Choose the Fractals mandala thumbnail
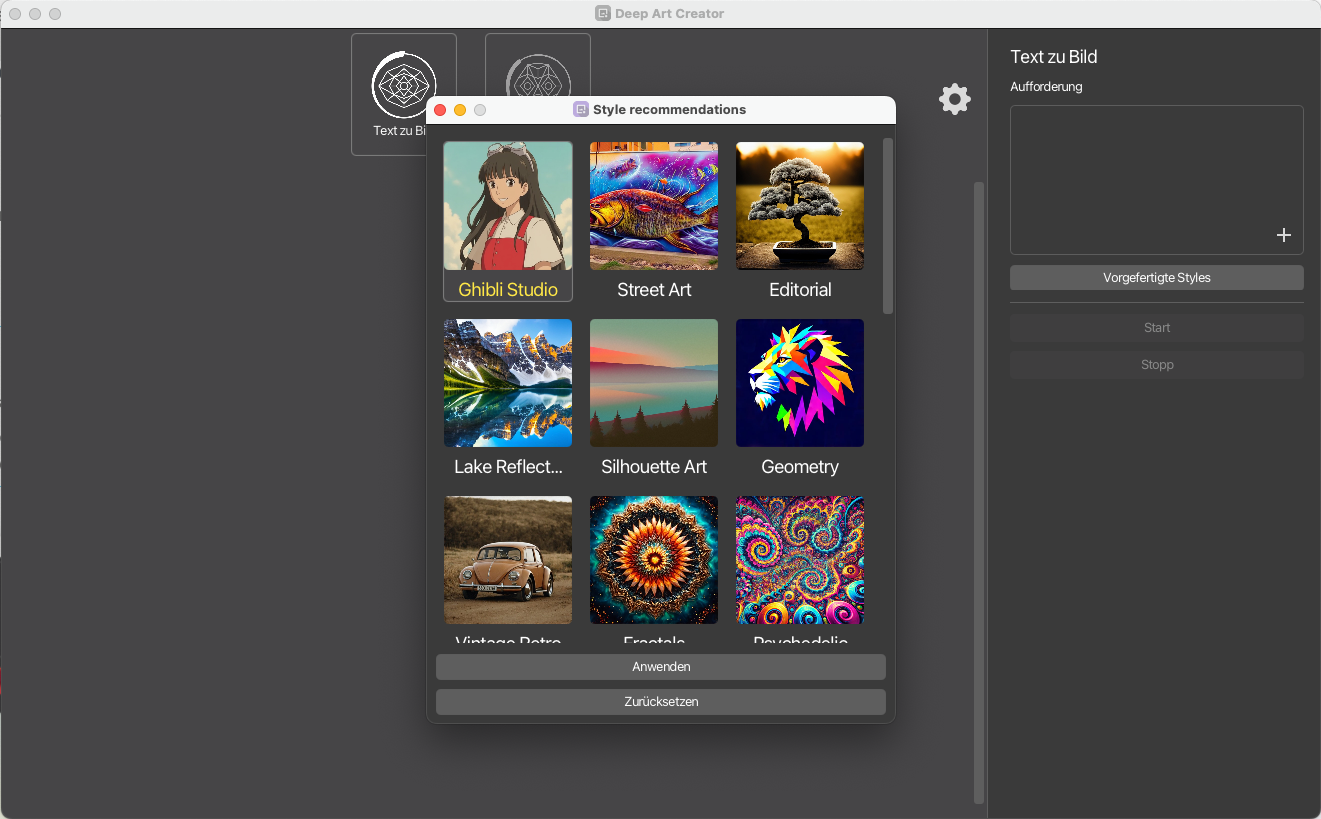This screenshot has width=1321, height=819. coord(654,560)
